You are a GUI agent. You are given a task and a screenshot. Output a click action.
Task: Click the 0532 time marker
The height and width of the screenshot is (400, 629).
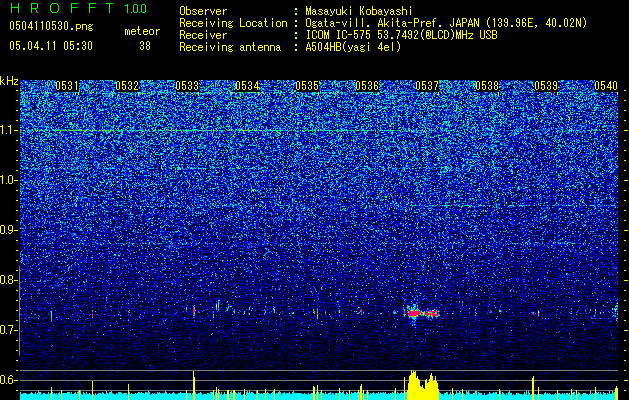[x=127, y=86]
